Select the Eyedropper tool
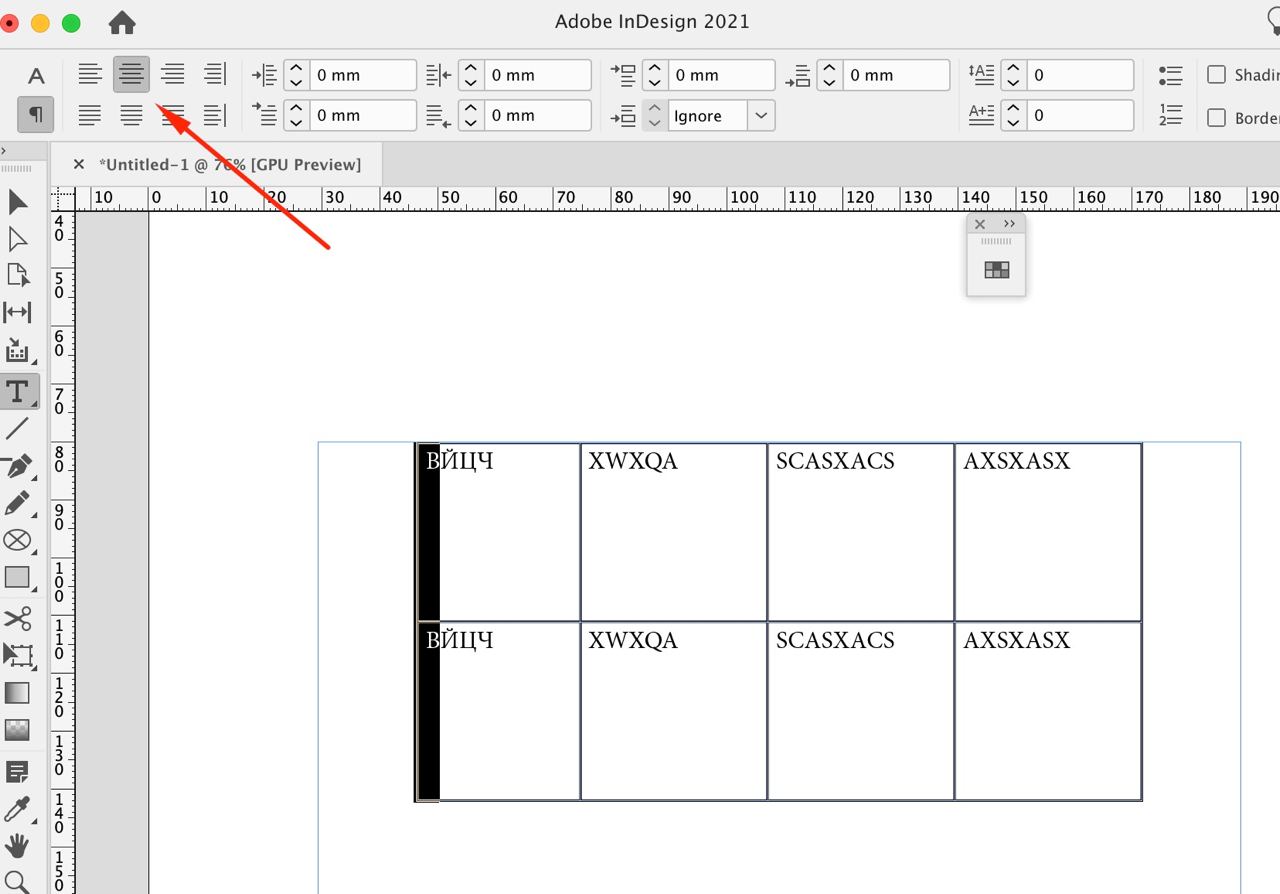This screenshot has height=894, width=1280. pyautogui.click(x=18, y=809)
